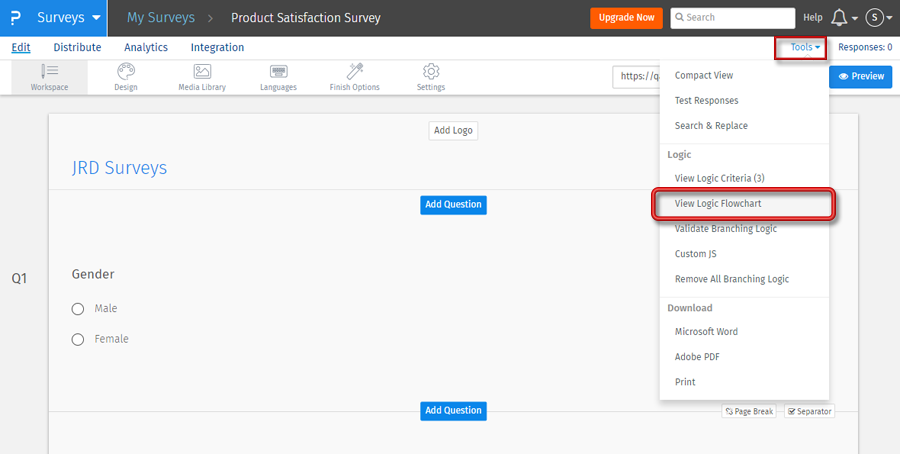
Task: Expand the Surveys dropdown
Action: pos(68,18)
